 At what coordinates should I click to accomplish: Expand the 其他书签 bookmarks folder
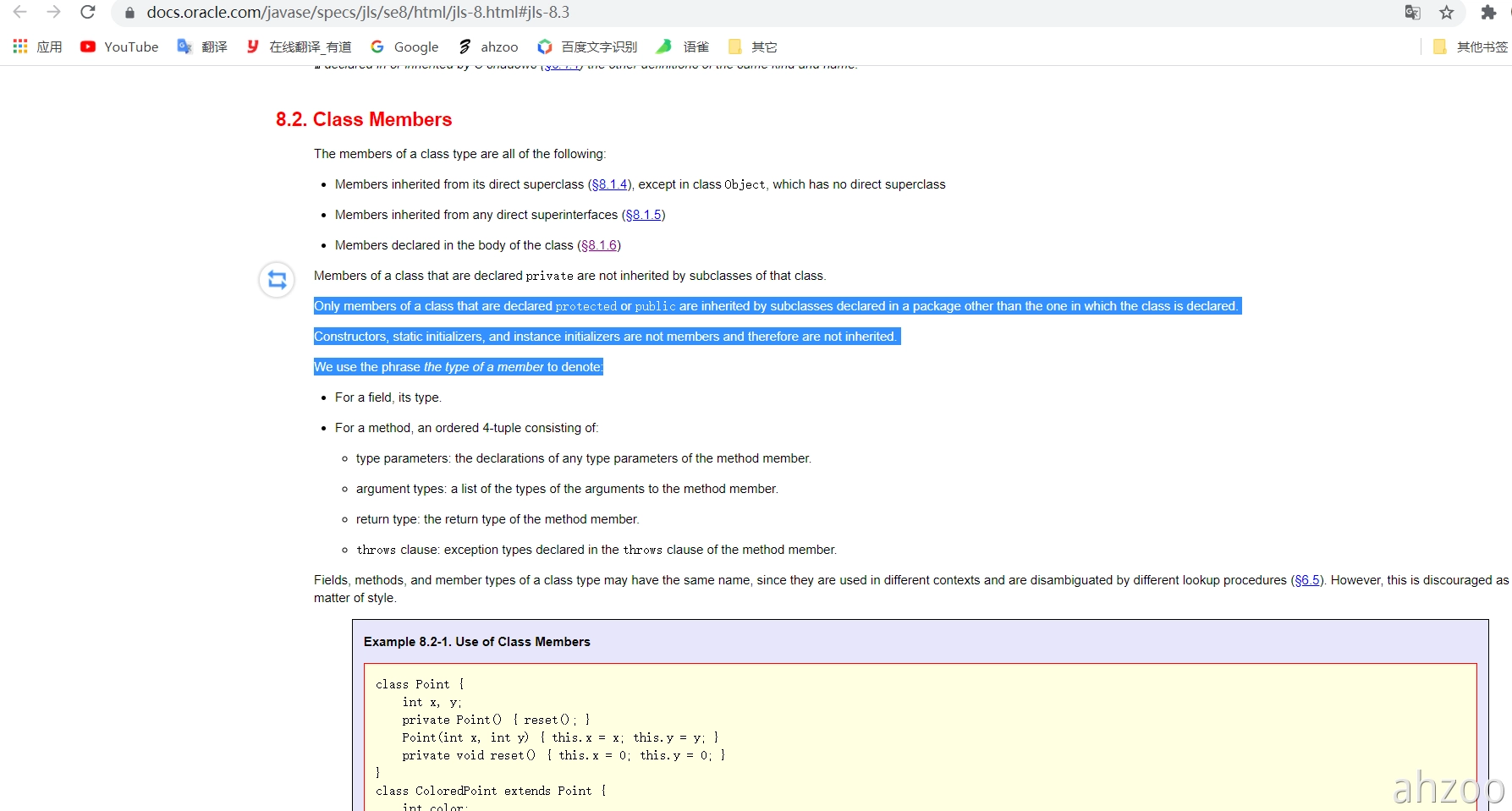click(1470, 47)
